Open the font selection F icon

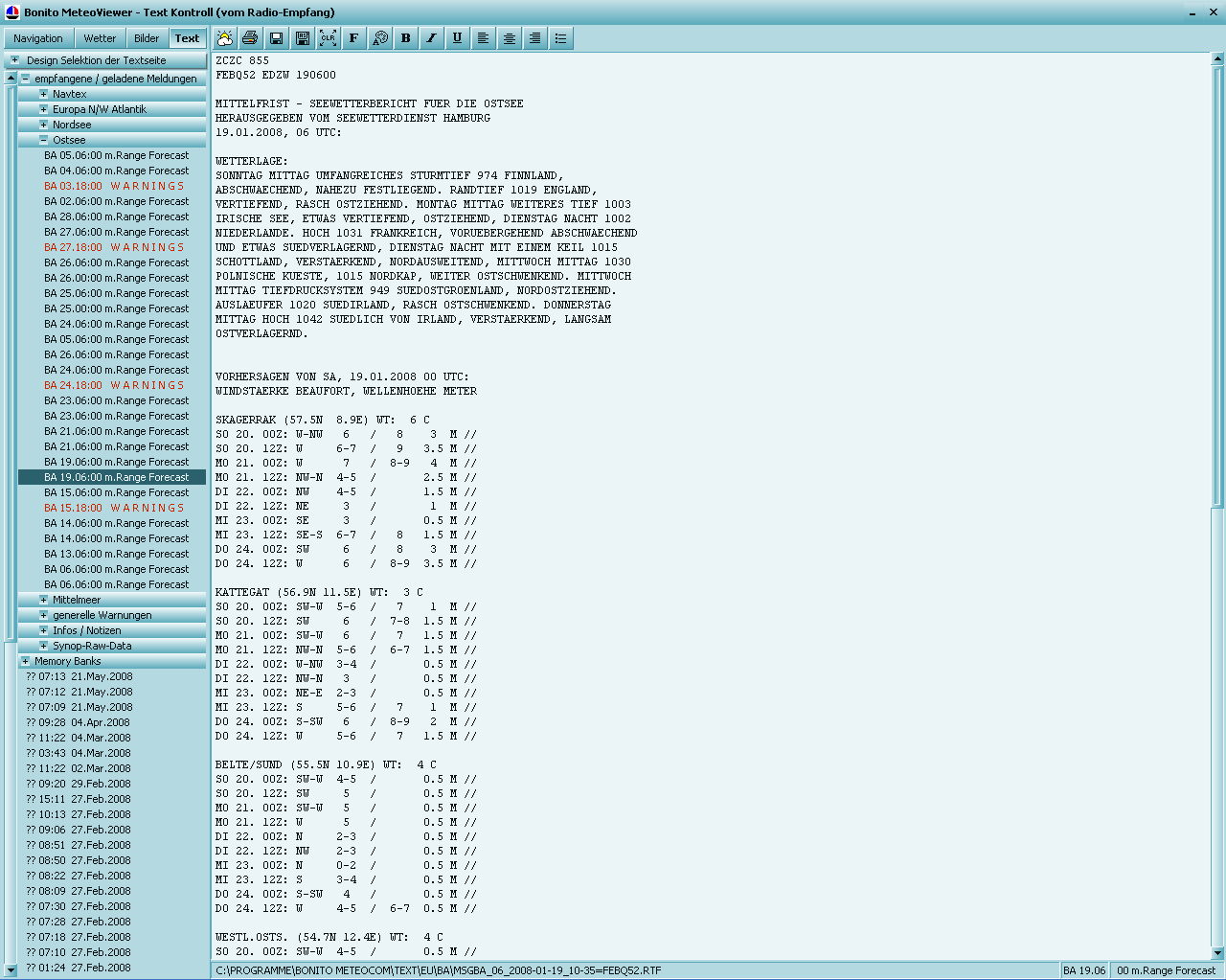tap(353, 38)
